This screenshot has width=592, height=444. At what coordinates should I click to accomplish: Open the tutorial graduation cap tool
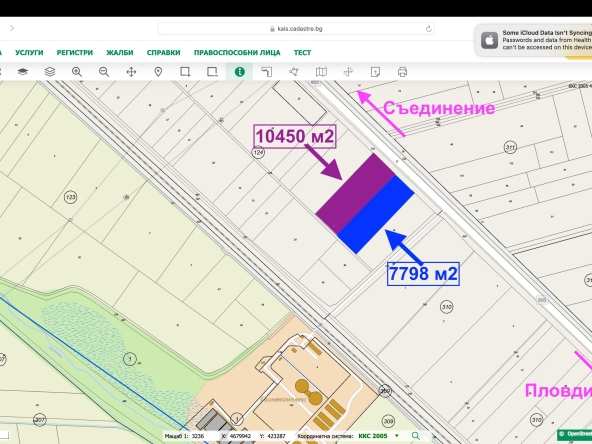pos(23,72)
